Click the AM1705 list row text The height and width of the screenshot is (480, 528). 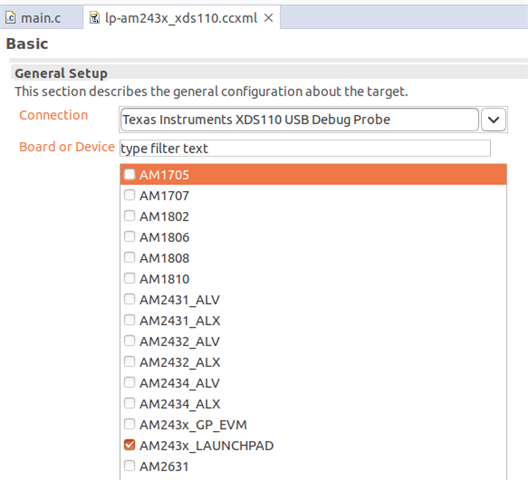point(164,175)
